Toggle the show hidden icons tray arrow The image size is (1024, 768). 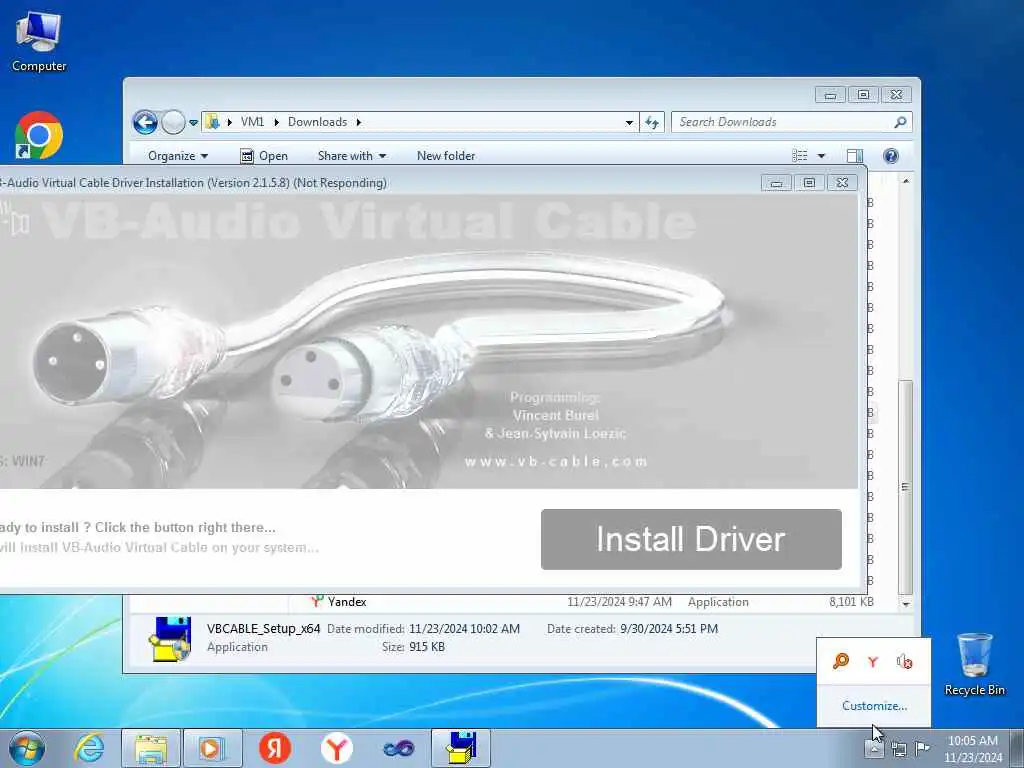coord(874,748)
